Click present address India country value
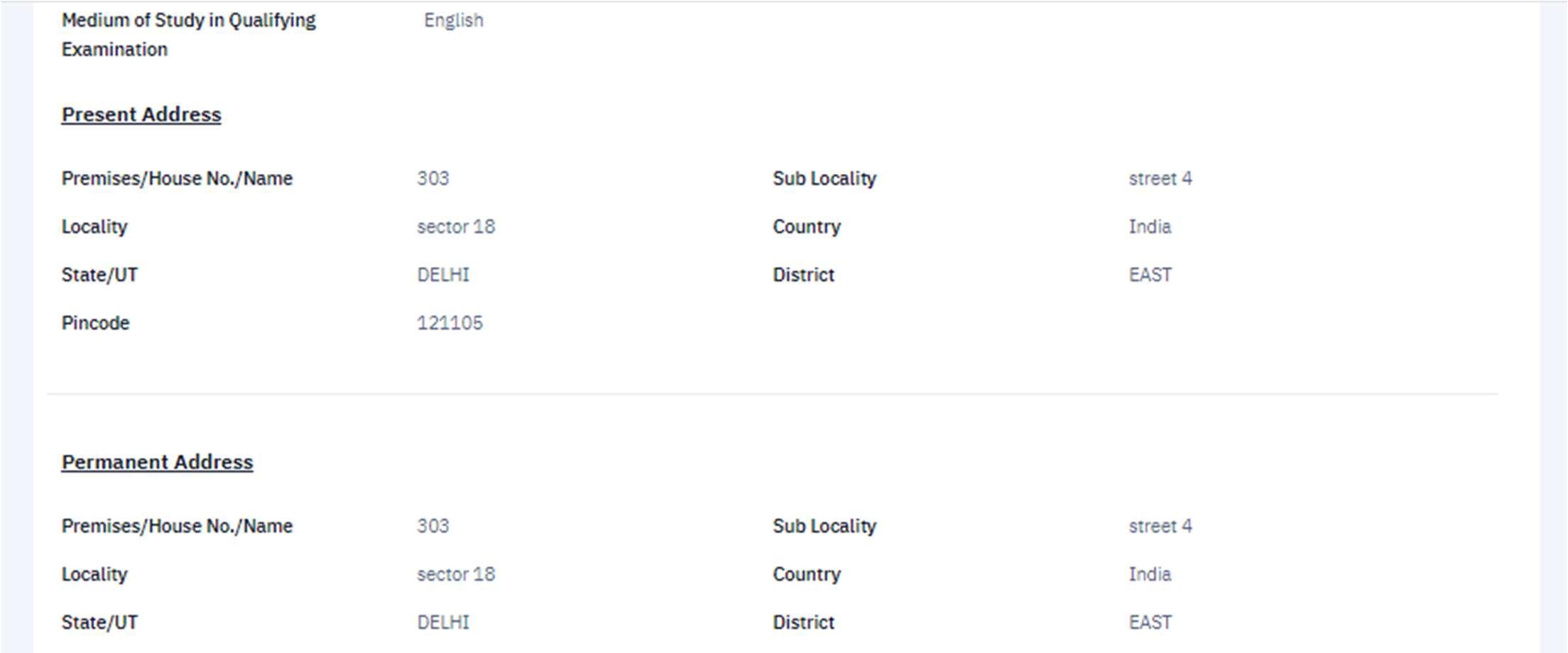The width and height of the screenshot is (1568, 653). [x=1149, y=226]
